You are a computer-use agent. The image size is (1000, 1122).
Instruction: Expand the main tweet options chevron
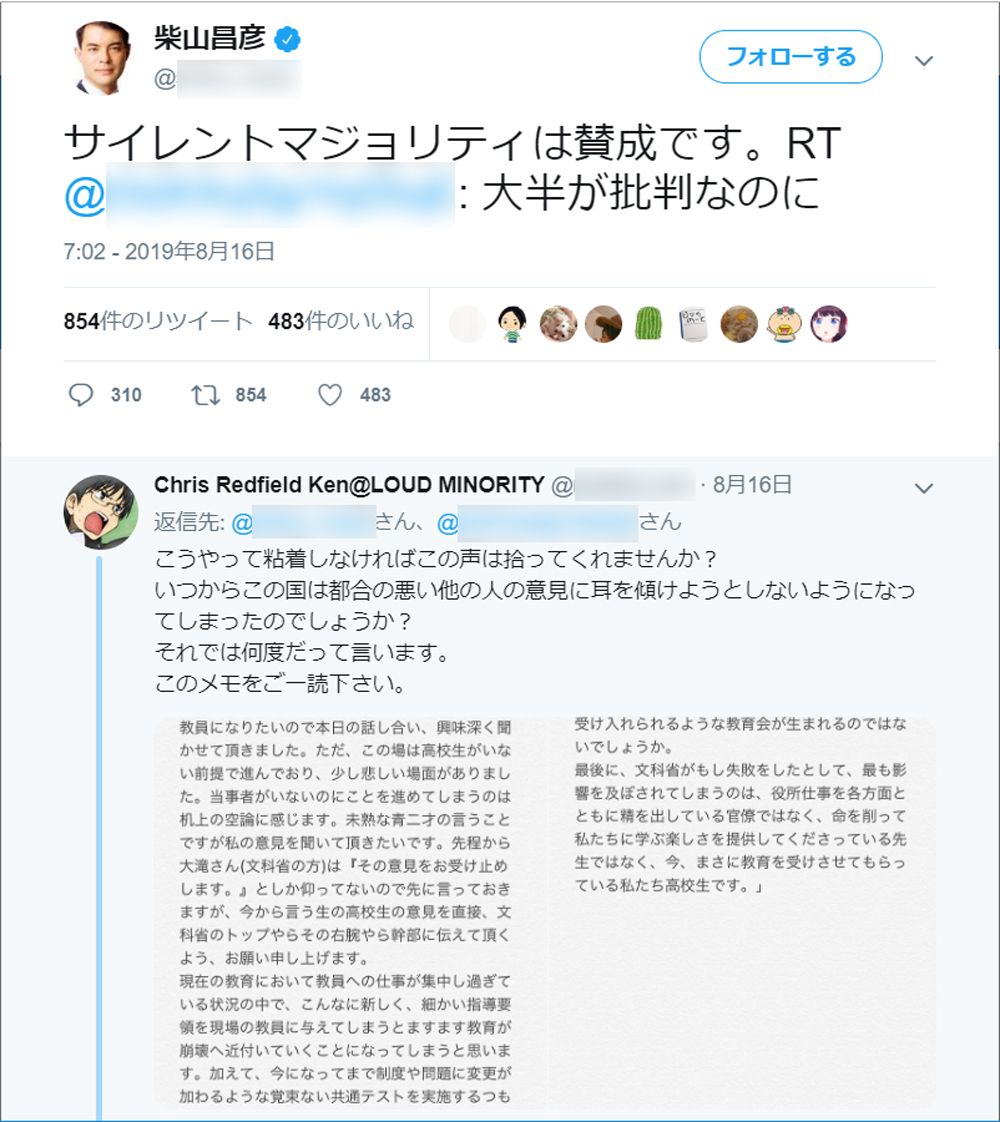click(x=924, y=61)
